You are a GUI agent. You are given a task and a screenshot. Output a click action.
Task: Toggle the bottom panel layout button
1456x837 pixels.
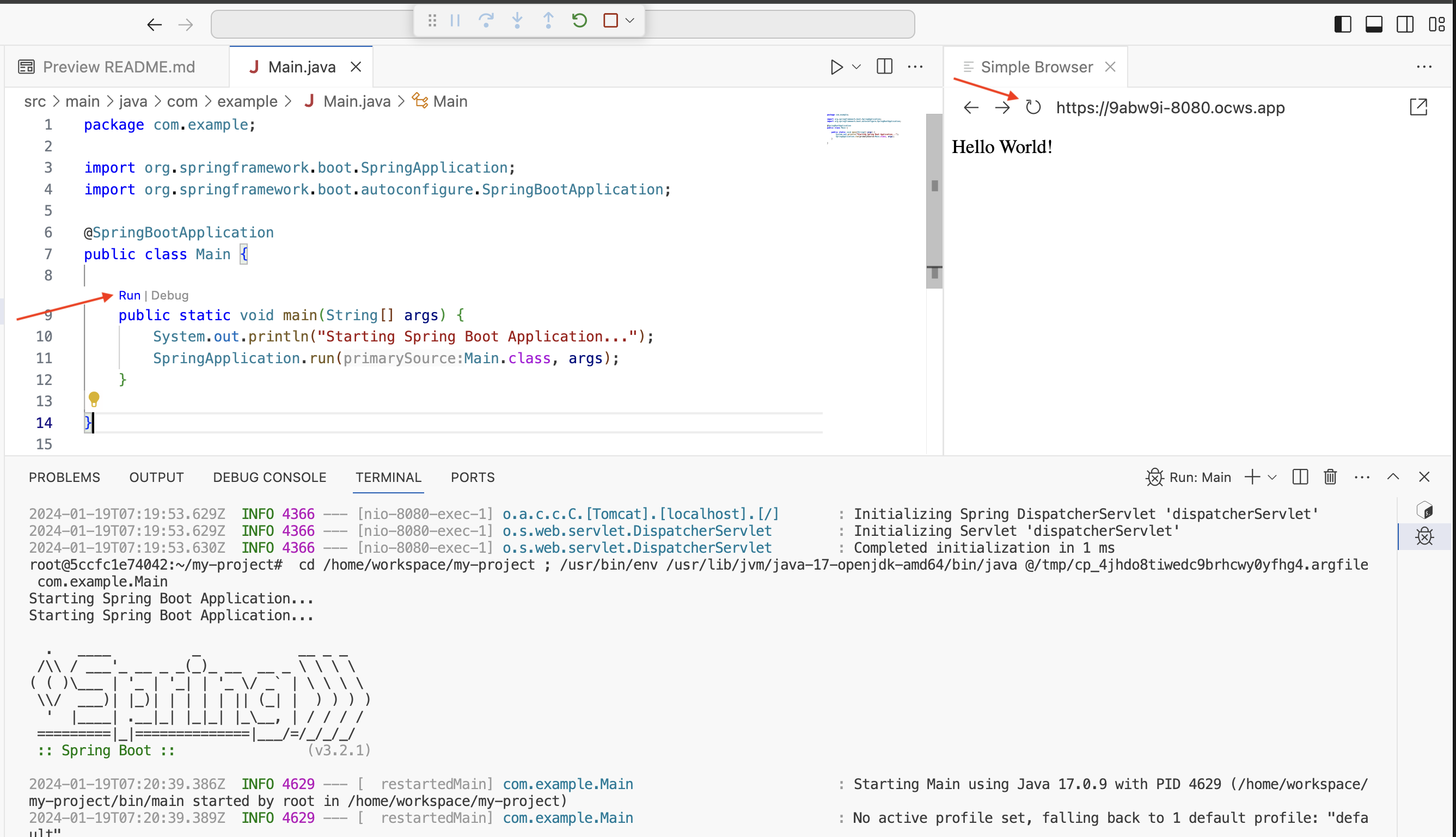pos(1373,24)
